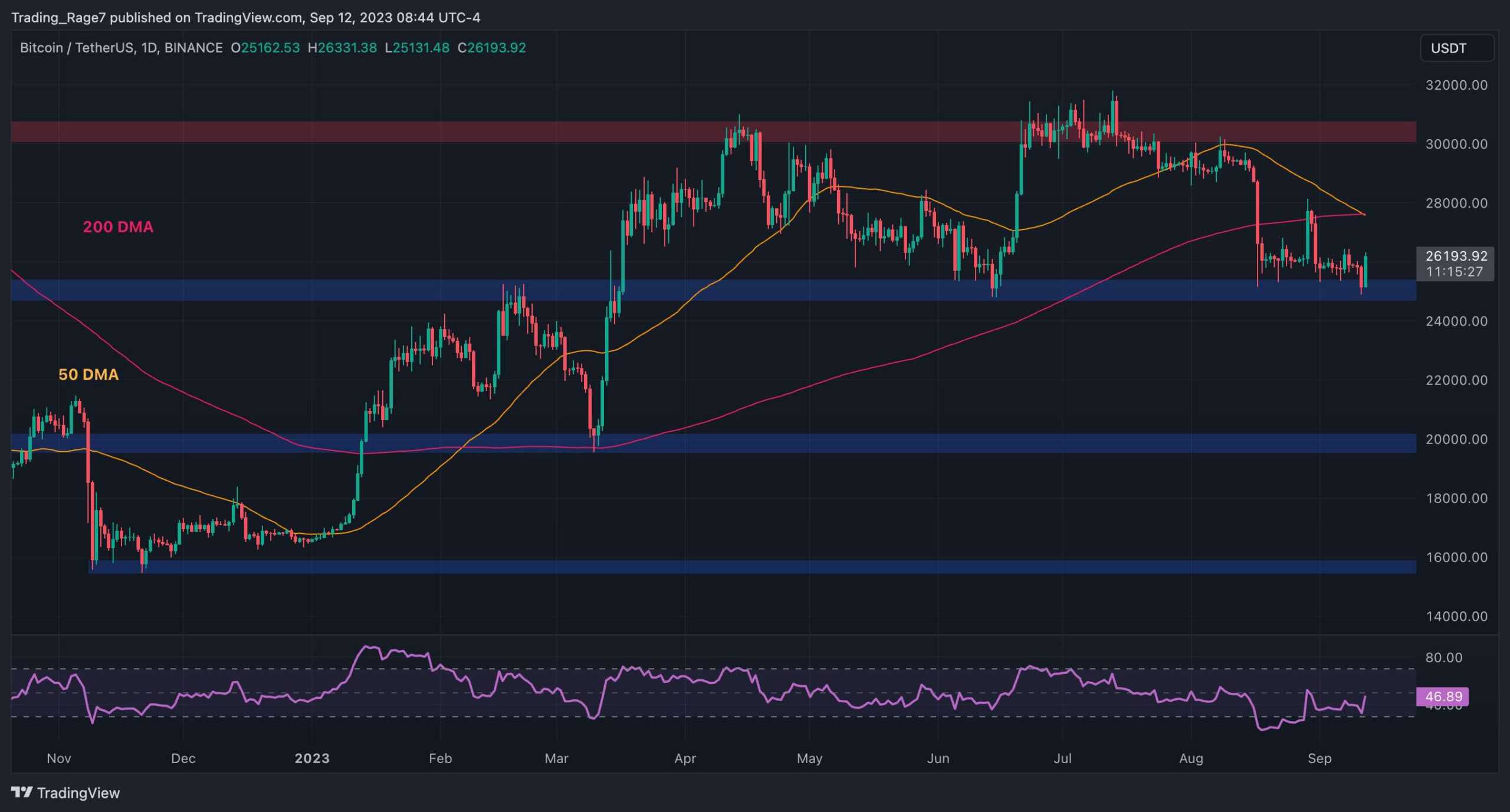Click the 20000.00 price axis label
1510x812 pixels.
pyautogui.click(x=1456, y=439)
